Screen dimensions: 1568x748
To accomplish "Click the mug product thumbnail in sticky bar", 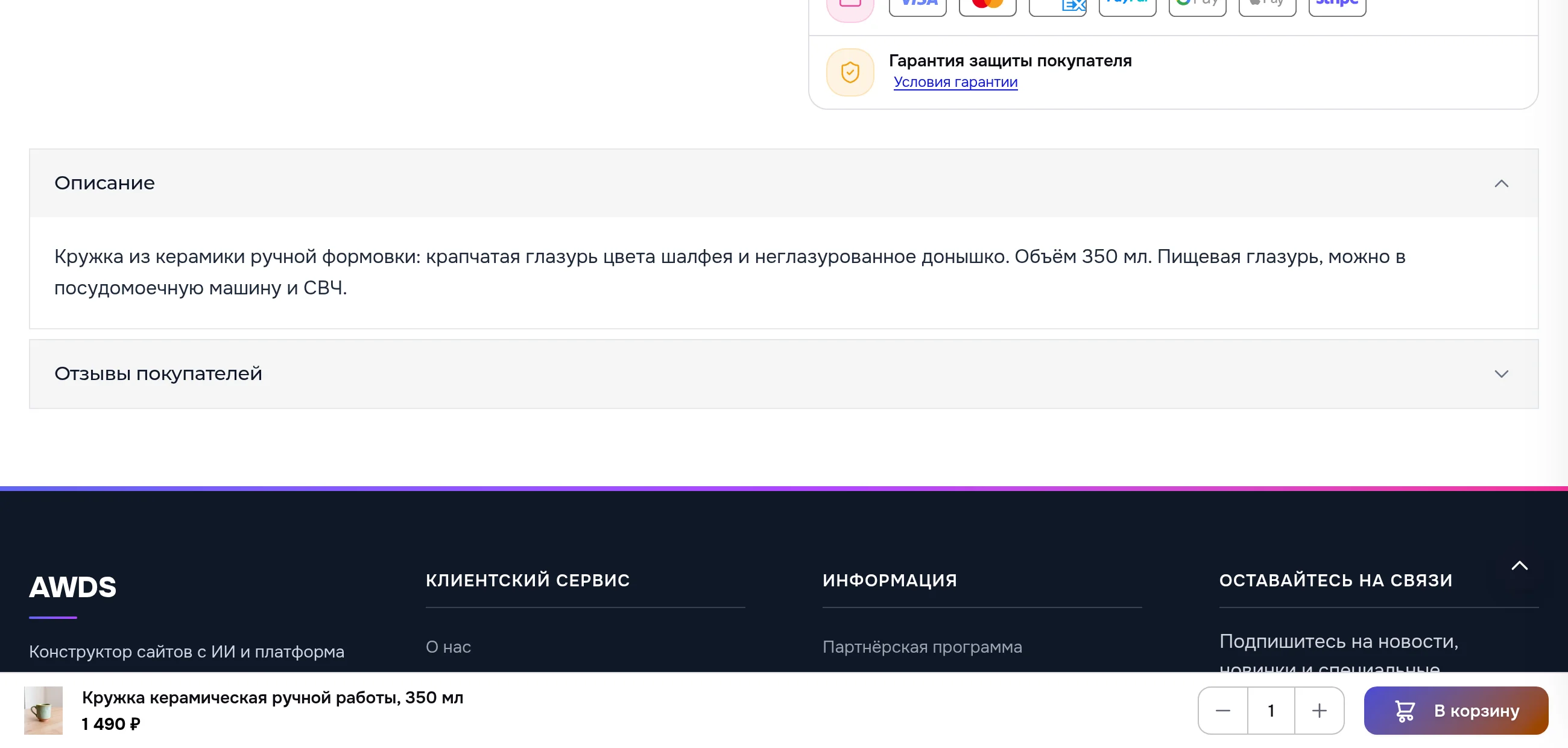I will point(43,710).
